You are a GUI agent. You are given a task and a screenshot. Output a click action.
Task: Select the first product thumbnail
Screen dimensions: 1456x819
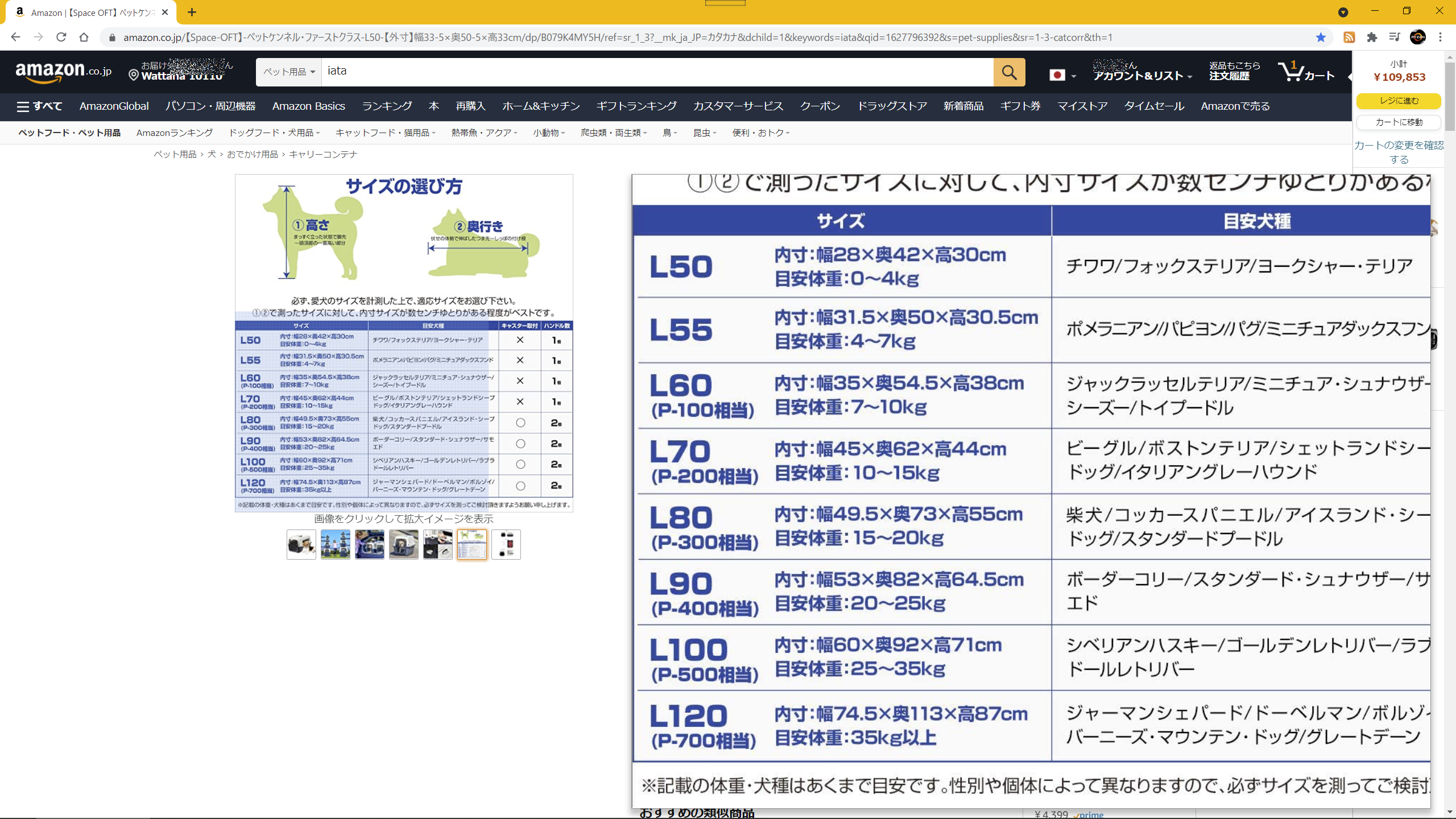[x=301, y=545]
